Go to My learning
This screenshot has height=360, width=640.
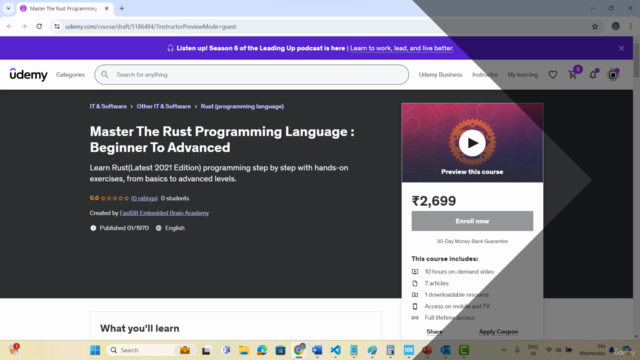[x=522, y=75]
